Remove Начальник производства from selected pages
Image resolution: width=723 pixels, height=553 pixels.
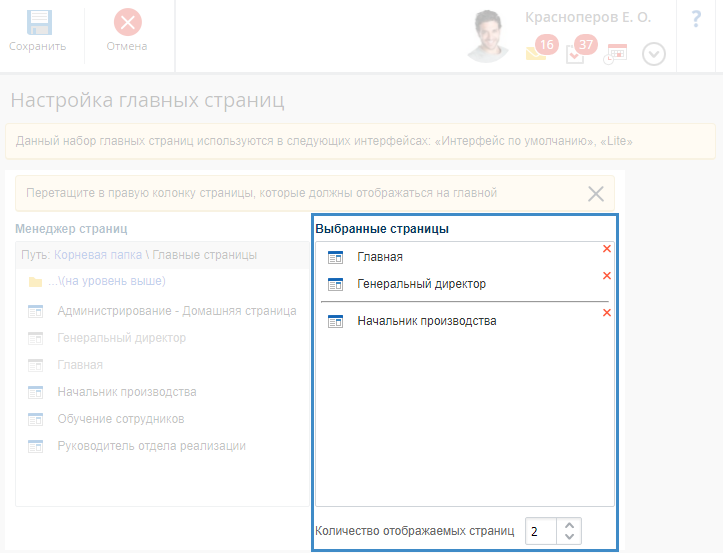point(606,313)
